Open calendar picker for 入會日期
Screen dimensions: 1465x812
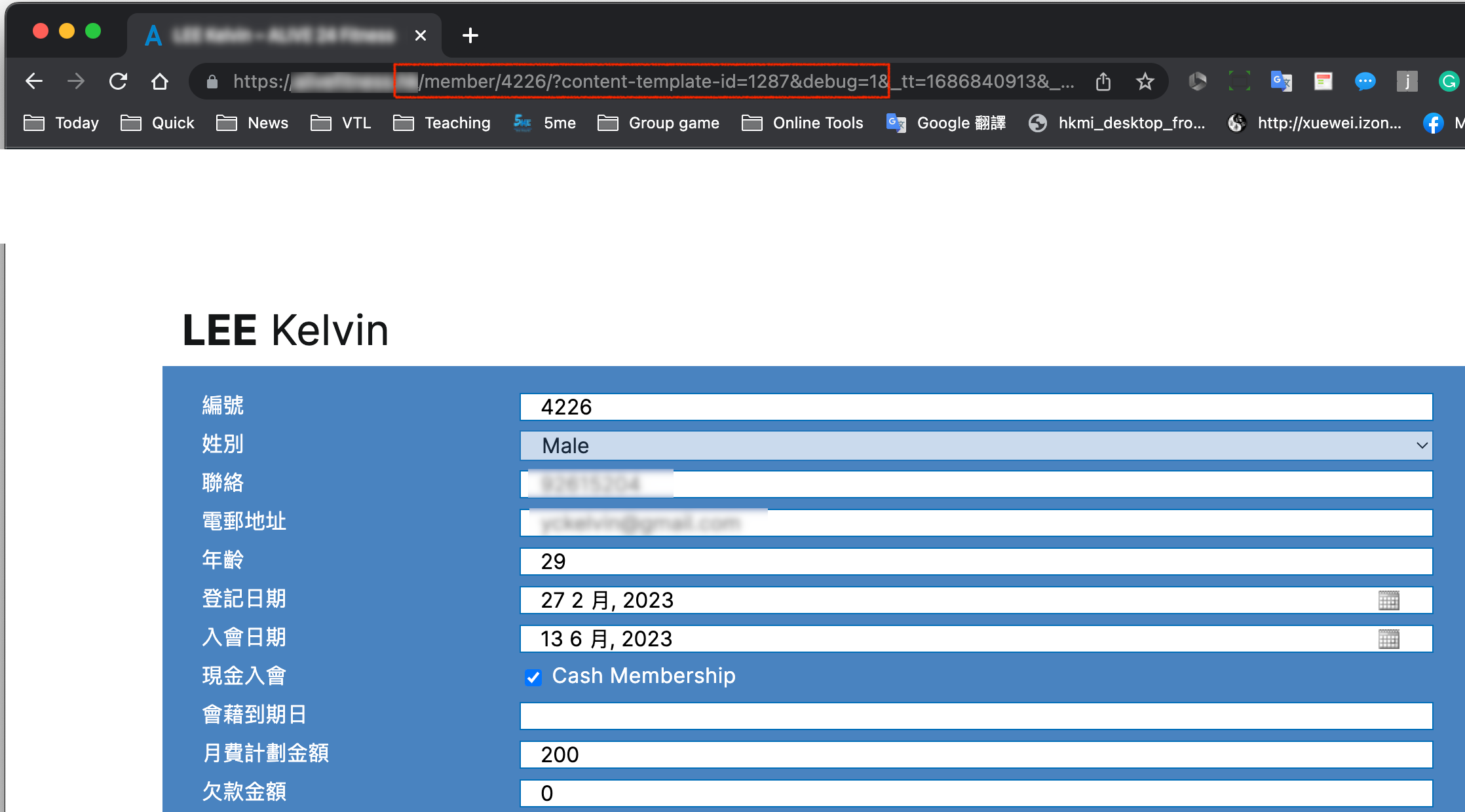pyautogui.click(x=1388, y=639)
